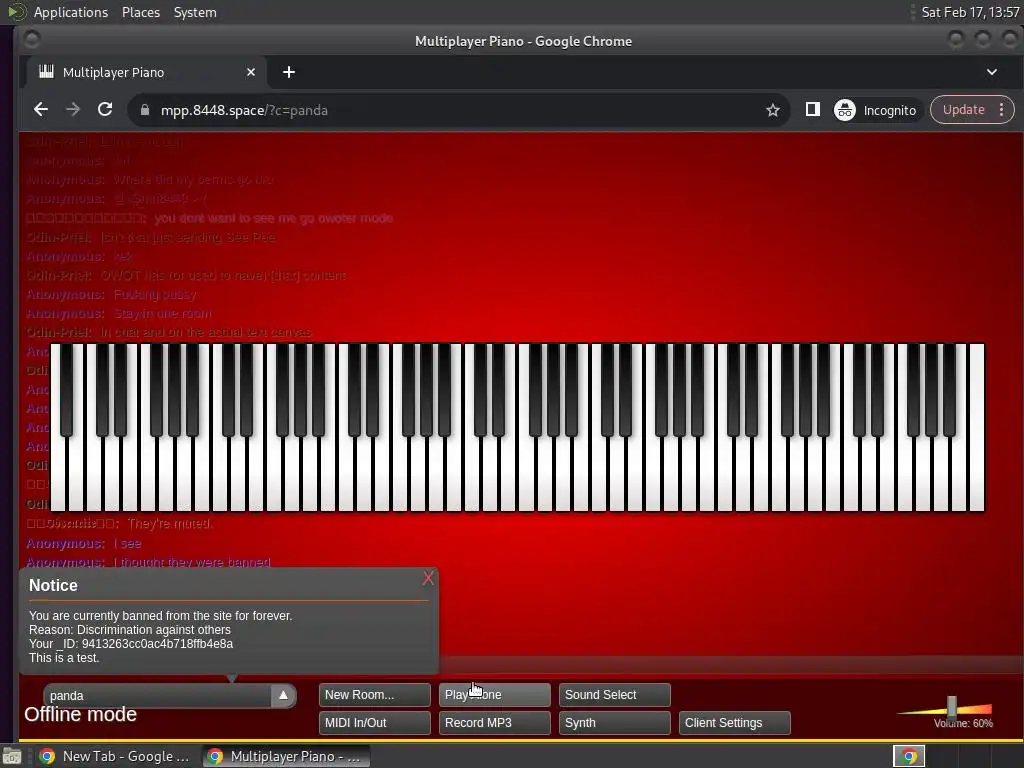Viewport: 1024px width, 768px height.
Task: Click "You are currently banned" notice line
Action: click(161, 616)
